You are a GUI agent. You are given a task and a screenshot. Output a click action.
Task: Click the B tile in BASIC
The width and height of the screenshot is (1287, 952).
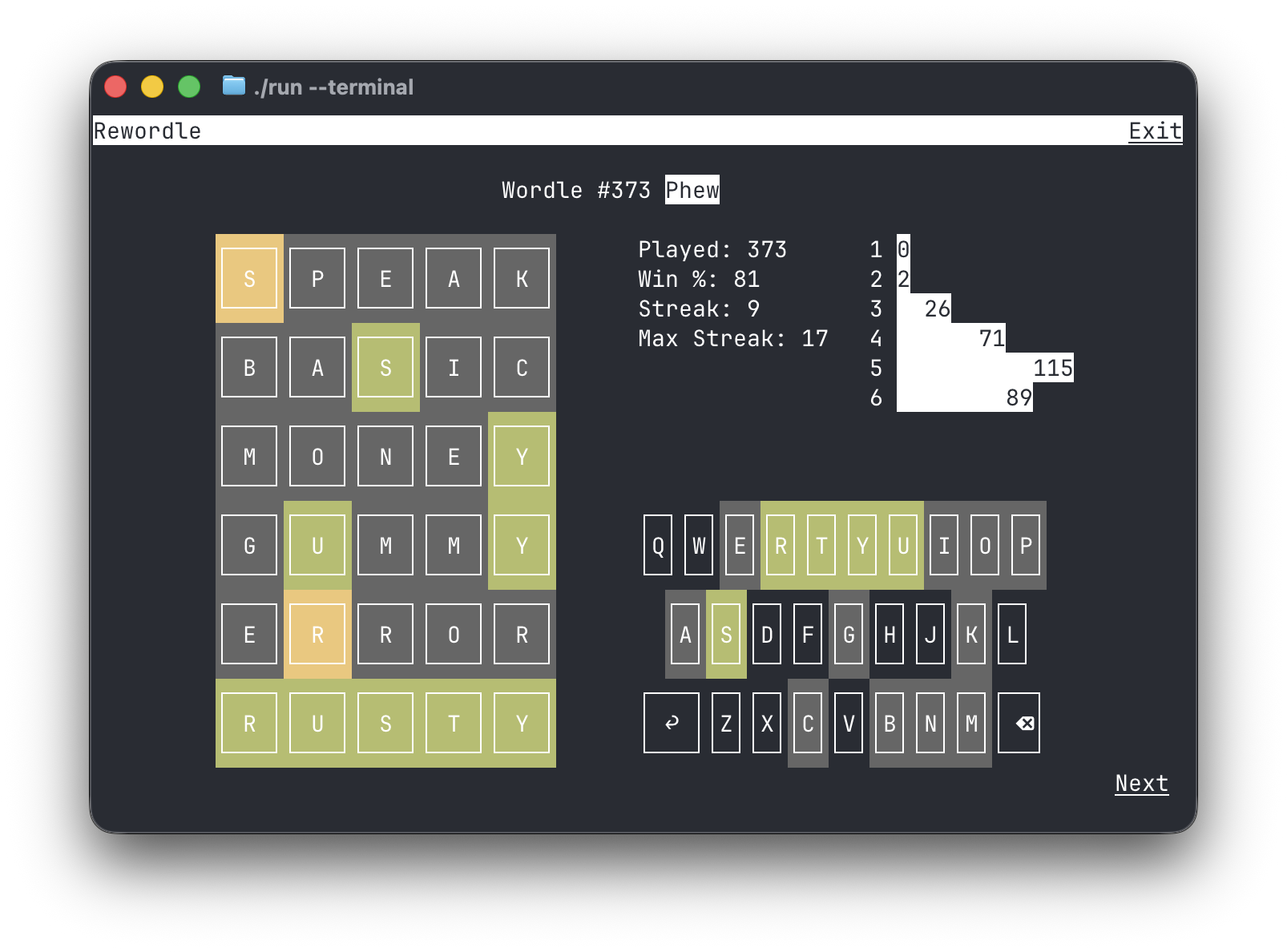(x=249, y=367)
